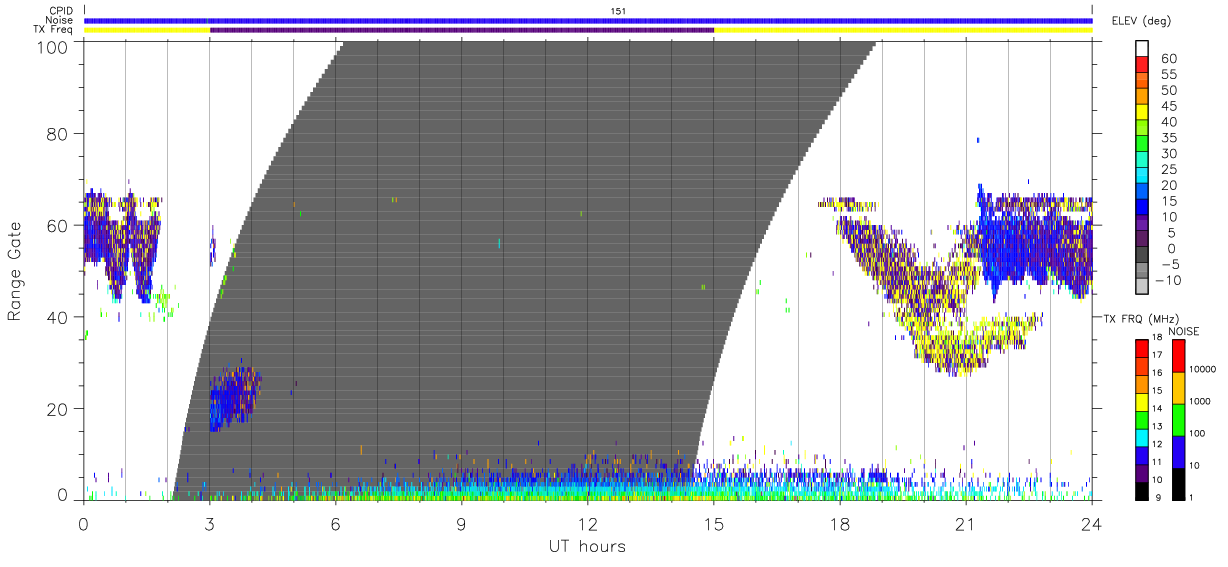
Task: Click the purple TX Freq bar segment
Action: click(461, 30)
